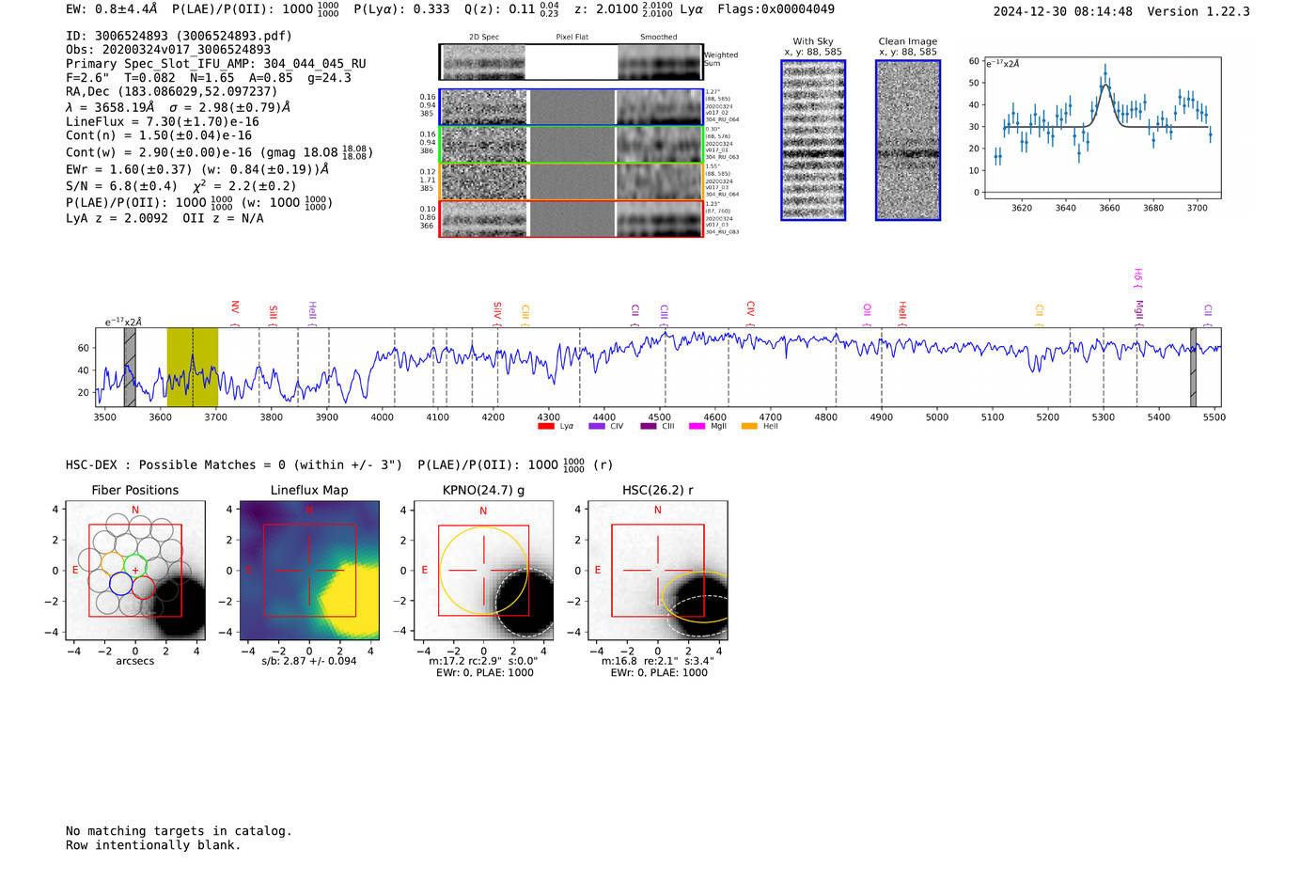Click the purple CIV legend swatch
This screenshot has height=896, width=1316.
[x=596, y=426]
